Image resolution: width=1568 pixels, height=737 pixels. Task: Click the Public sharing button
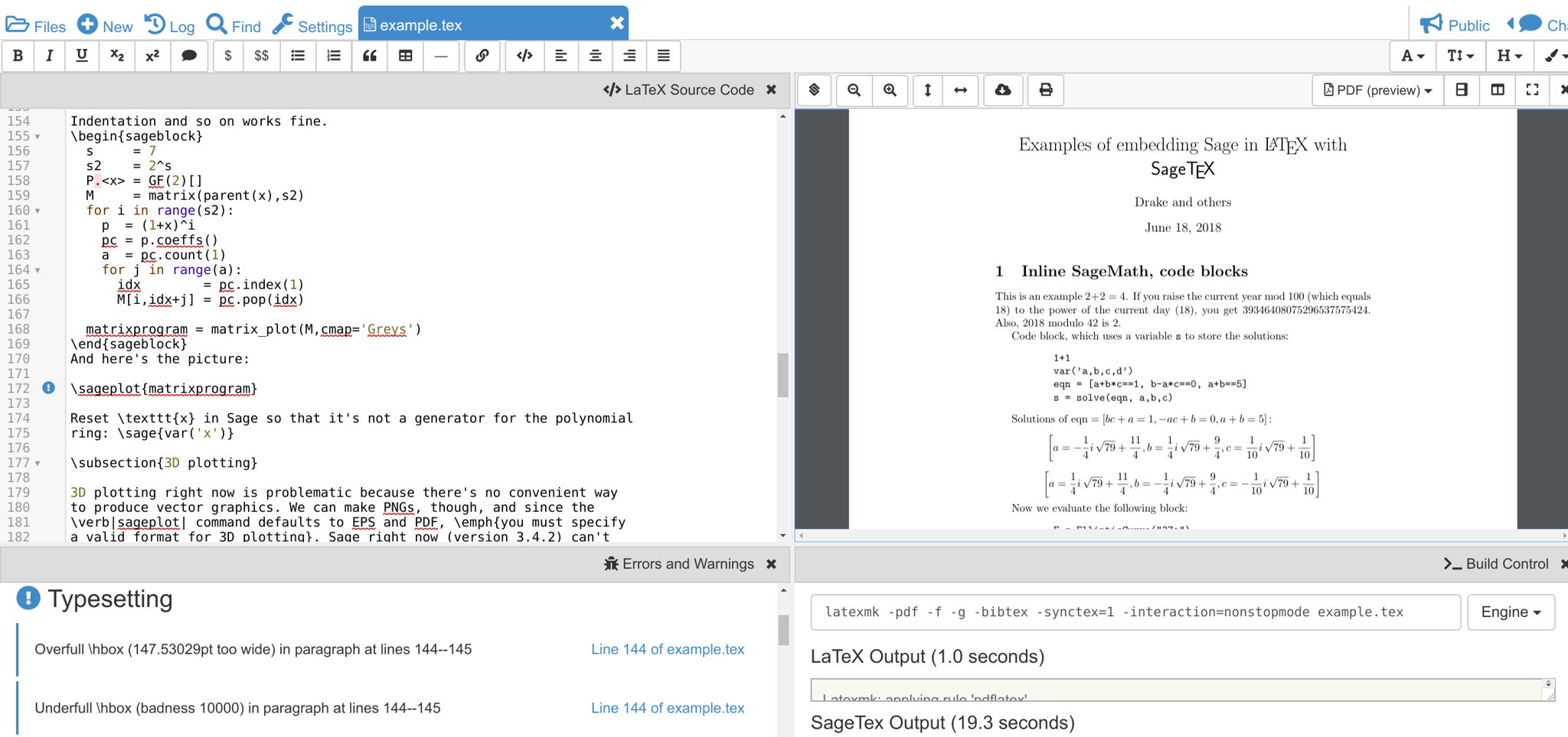[x=1455, y=25]
